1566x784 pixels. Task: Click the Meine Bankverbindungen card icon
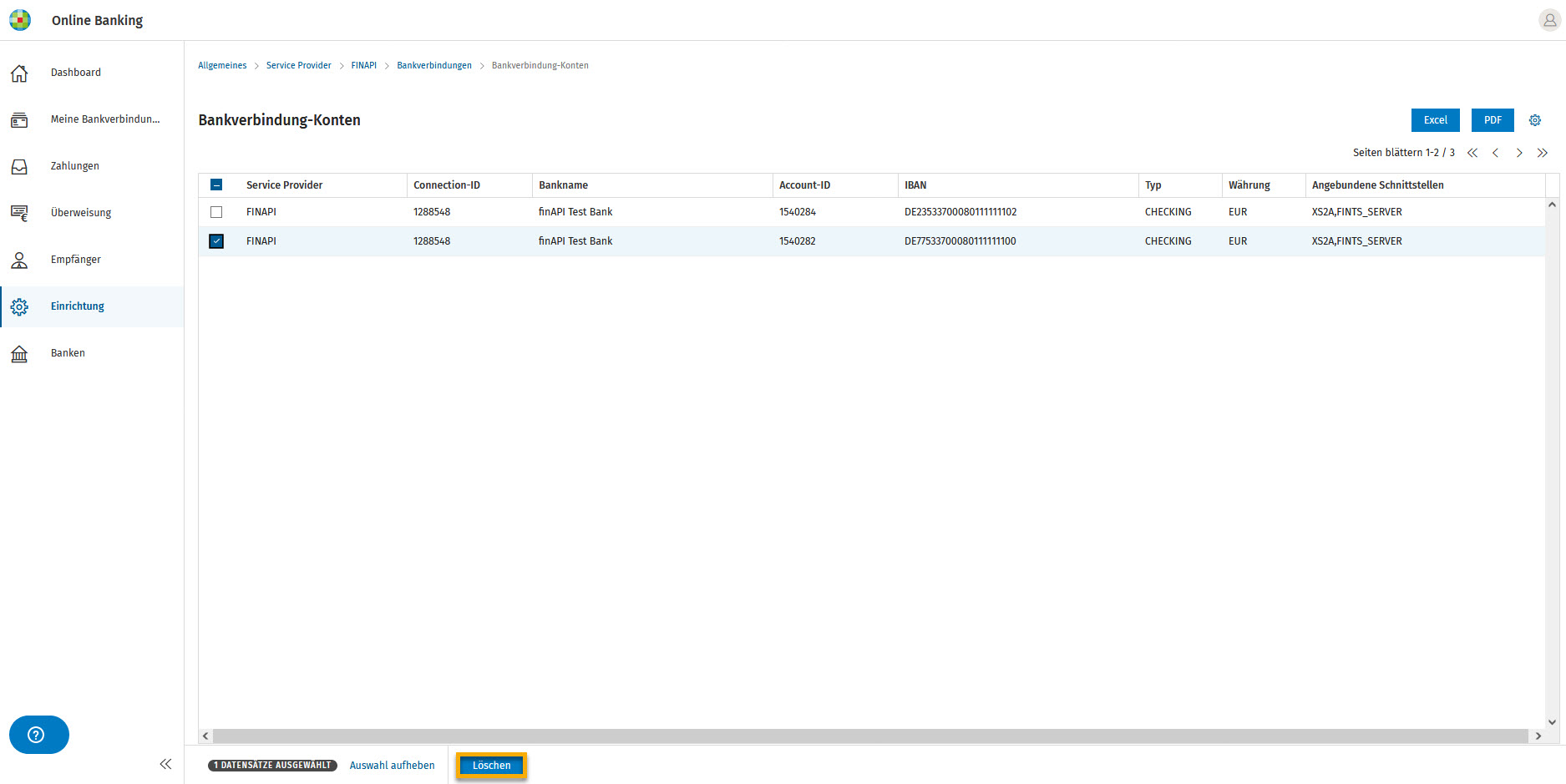point(19,120)
